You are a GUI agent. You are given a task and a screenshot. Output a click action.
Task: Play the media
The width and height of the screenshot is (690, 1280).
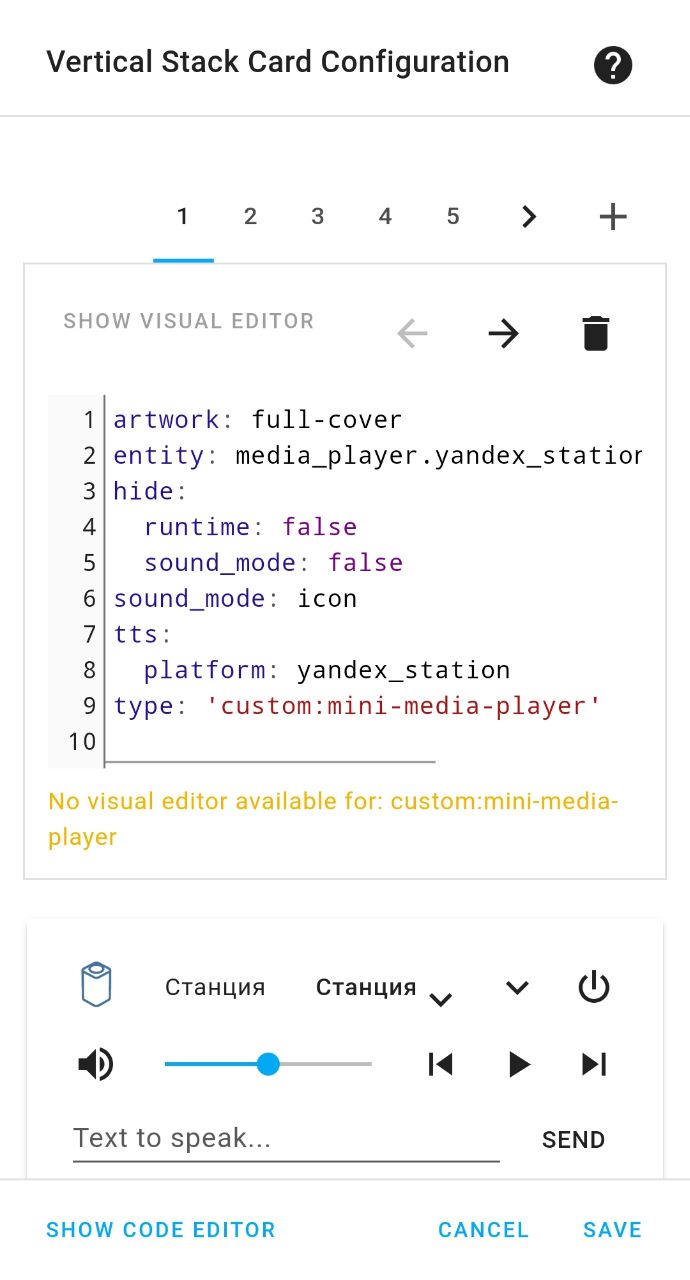coord(518,1065)
